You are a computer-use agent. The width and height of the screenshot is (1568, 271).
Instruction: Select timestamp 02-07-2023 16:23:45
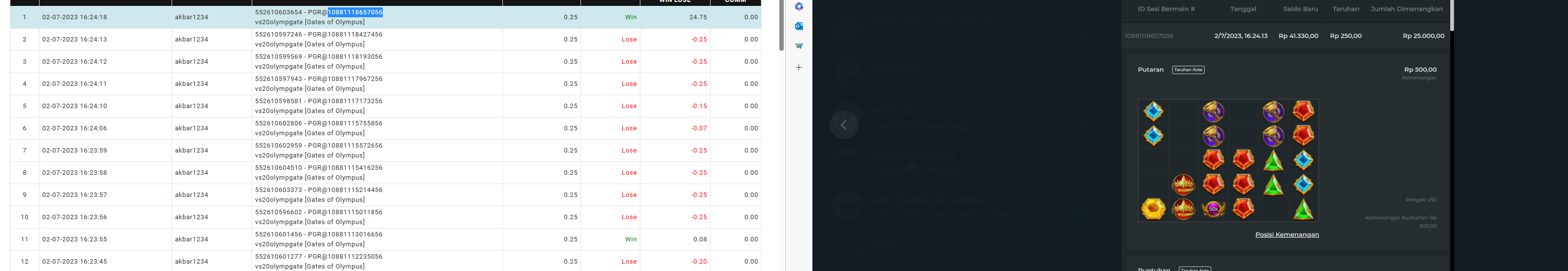[x=75, y=261]
